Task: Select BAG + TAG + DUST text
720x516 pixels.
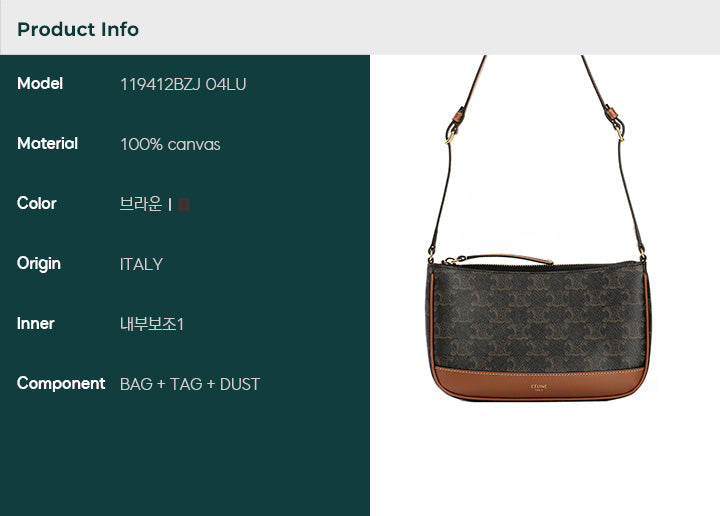Action: click(190, 384)
